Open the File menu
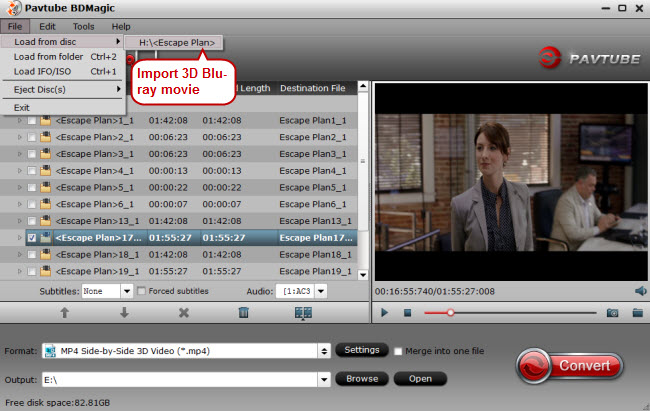This screenshot has width=650, height=411. point(15,27)
